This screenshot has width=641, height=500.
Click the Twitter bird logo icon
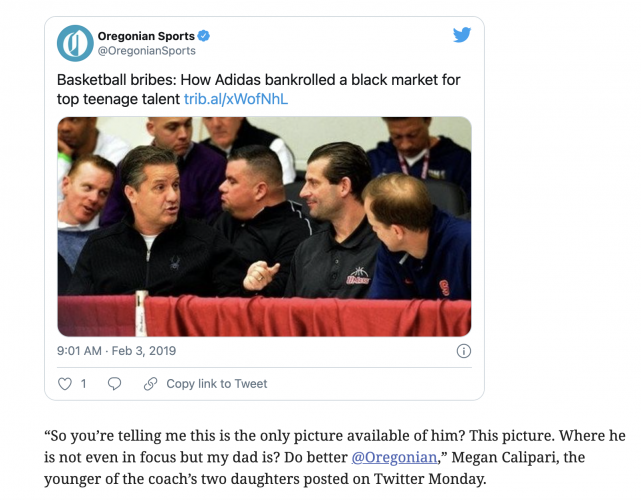click(x=462, y=35)
